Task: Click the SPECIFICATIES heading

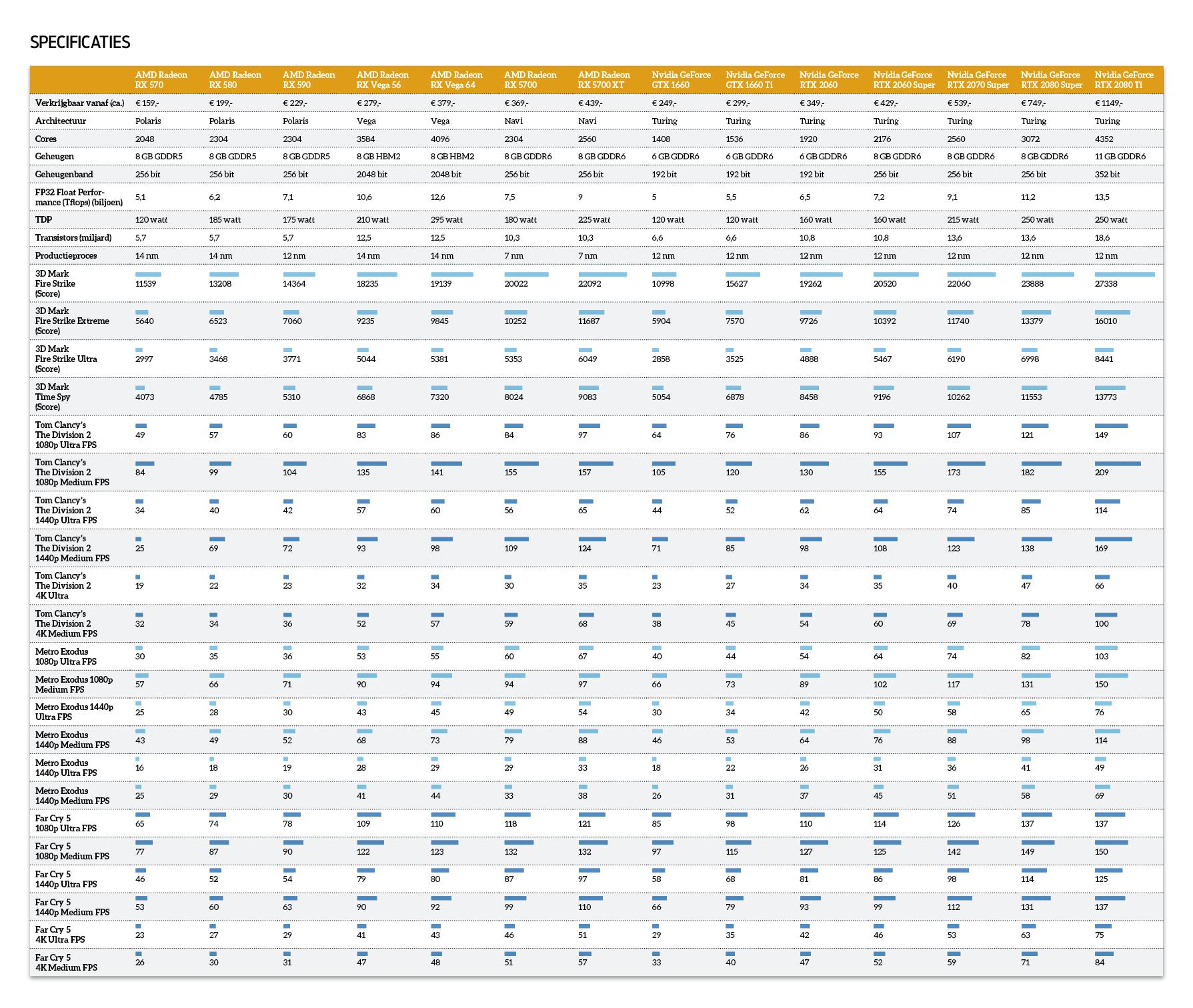Action: [x=80, y=42]
